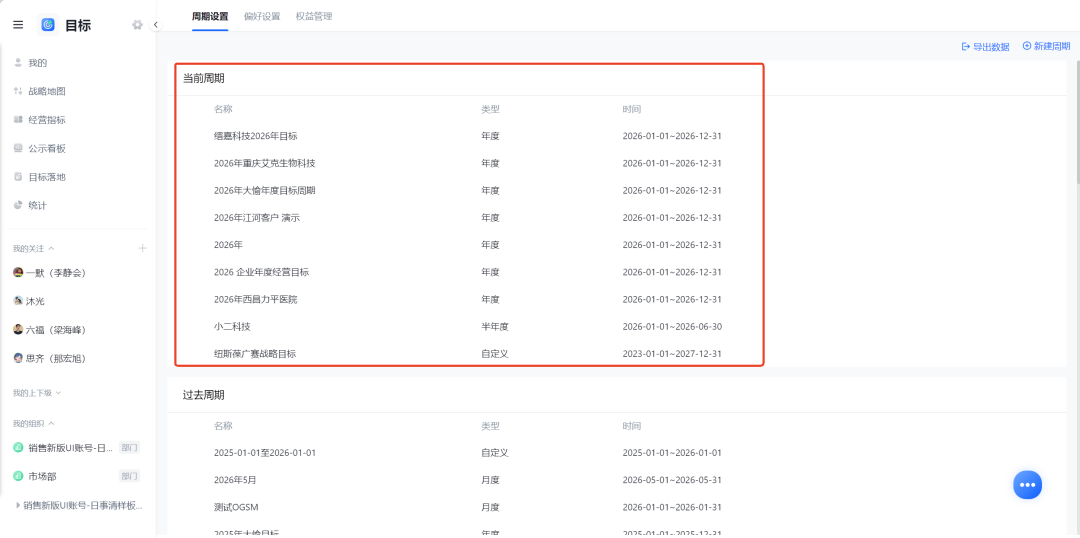Click date 2026-01-01~2026-01-31
Viewport: 1080px width, 538px height.
(x=672, y=507)
